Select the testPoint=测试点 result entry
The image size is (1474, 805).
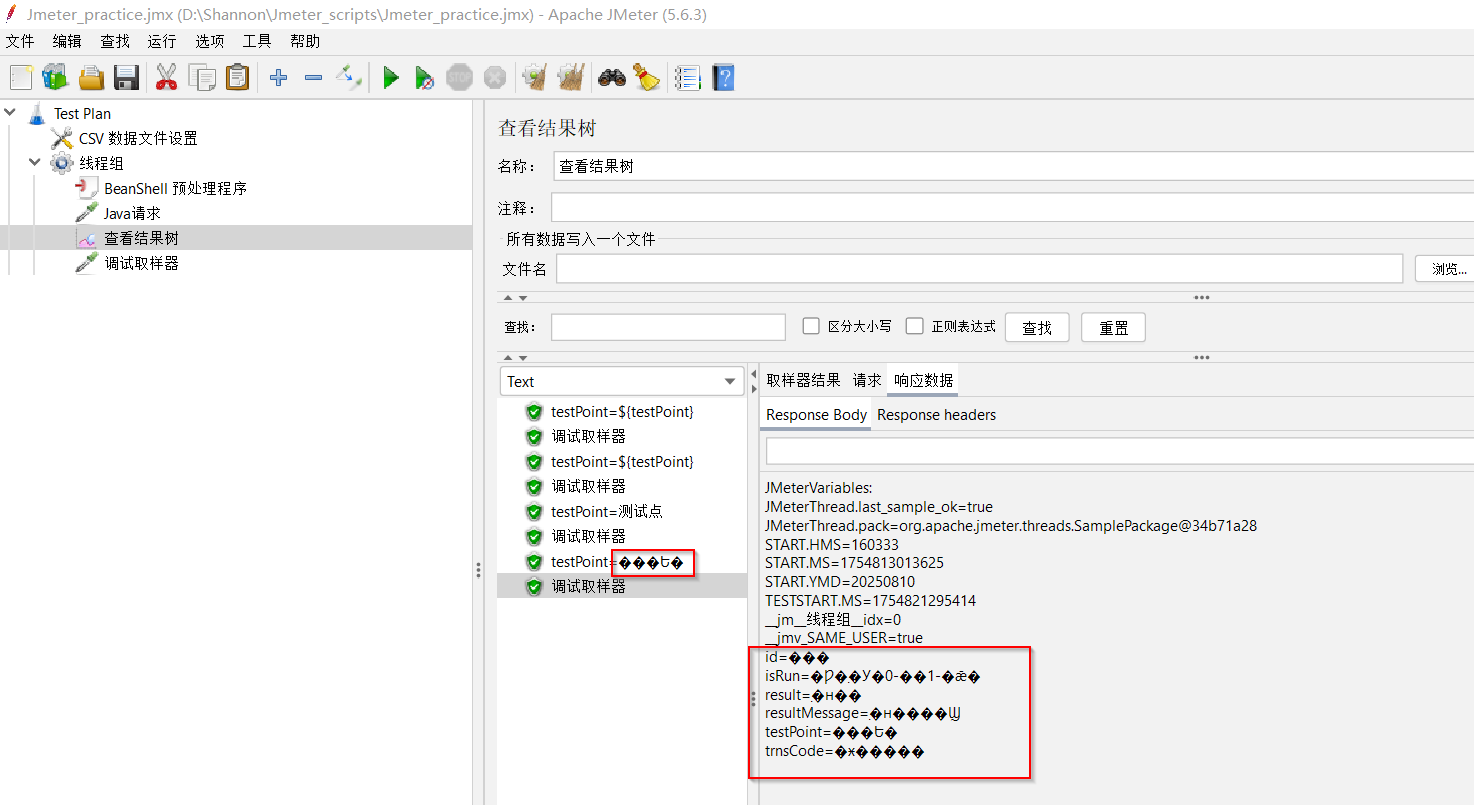(606, 511)
